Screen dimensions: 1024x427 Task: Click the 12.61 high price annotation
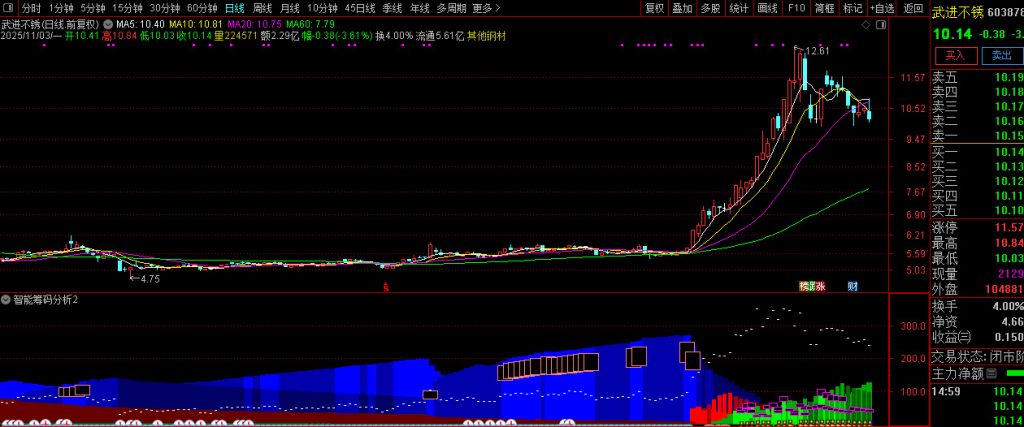(x=817, y=51)
